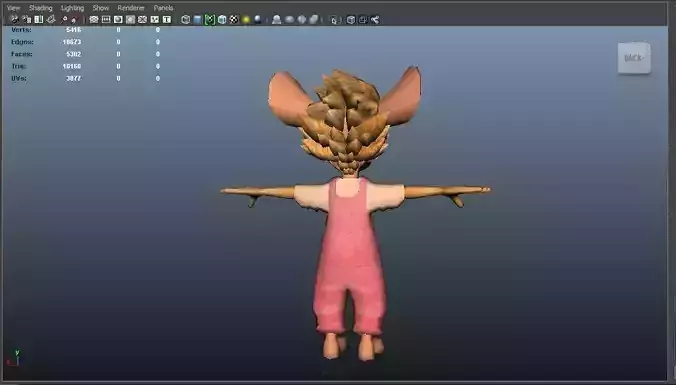Click the Image Plane icon
Viewport: 676px width, 385px height.
(x=51, y=19)
